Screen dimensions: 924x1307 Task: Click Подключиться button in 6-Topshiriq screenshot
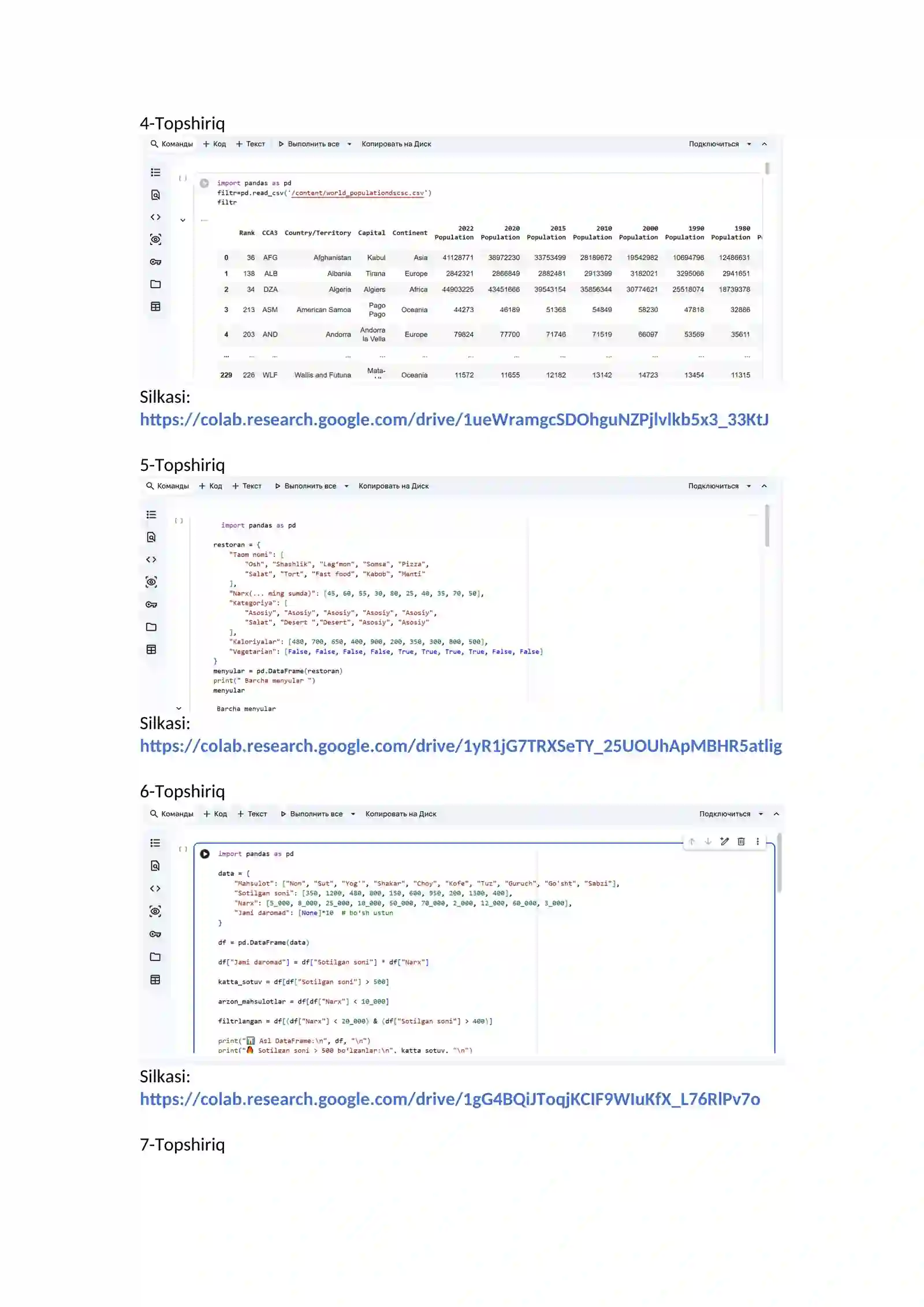pyautogui.click(x=725, y=814)
